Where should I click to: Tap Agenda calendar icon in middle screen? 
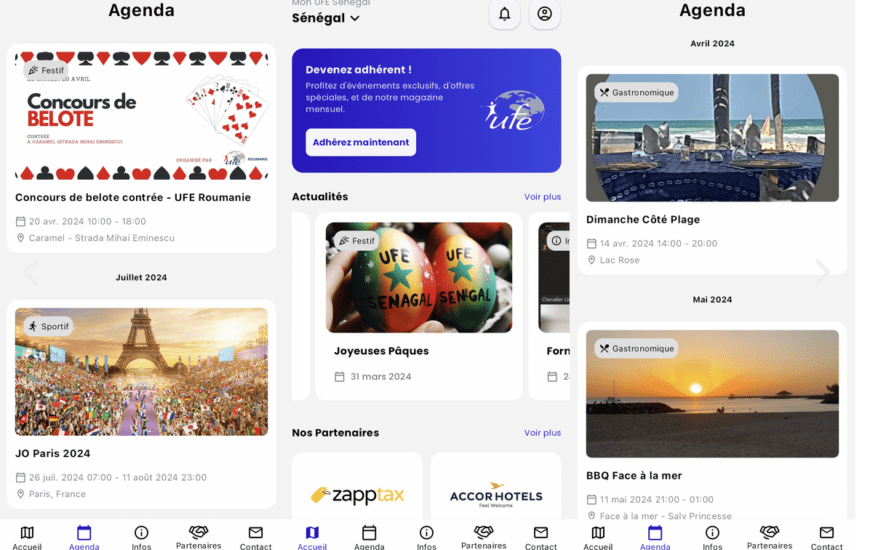pos(369,533)
